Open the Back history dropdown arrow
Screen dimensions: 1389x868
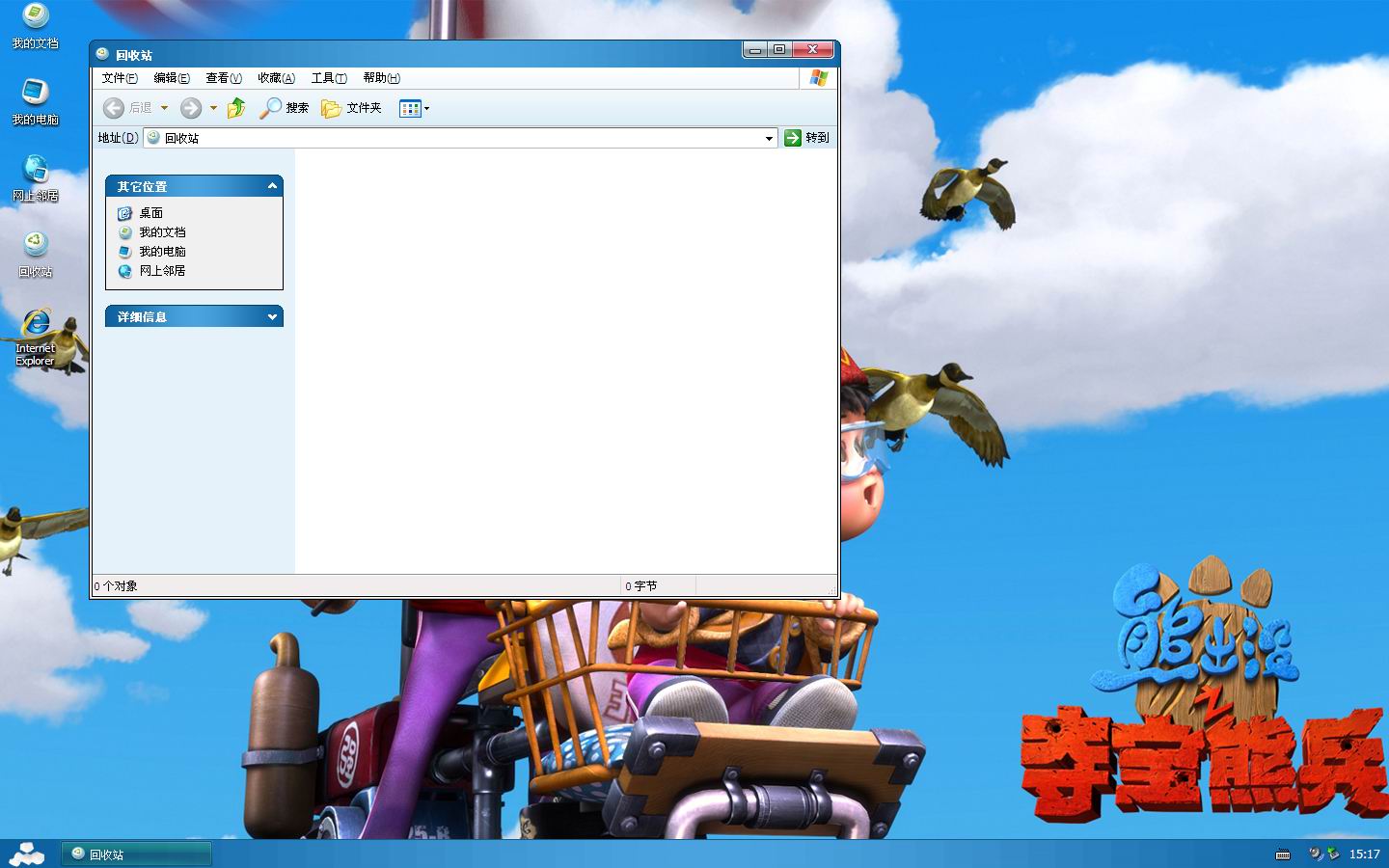point(164,108)
